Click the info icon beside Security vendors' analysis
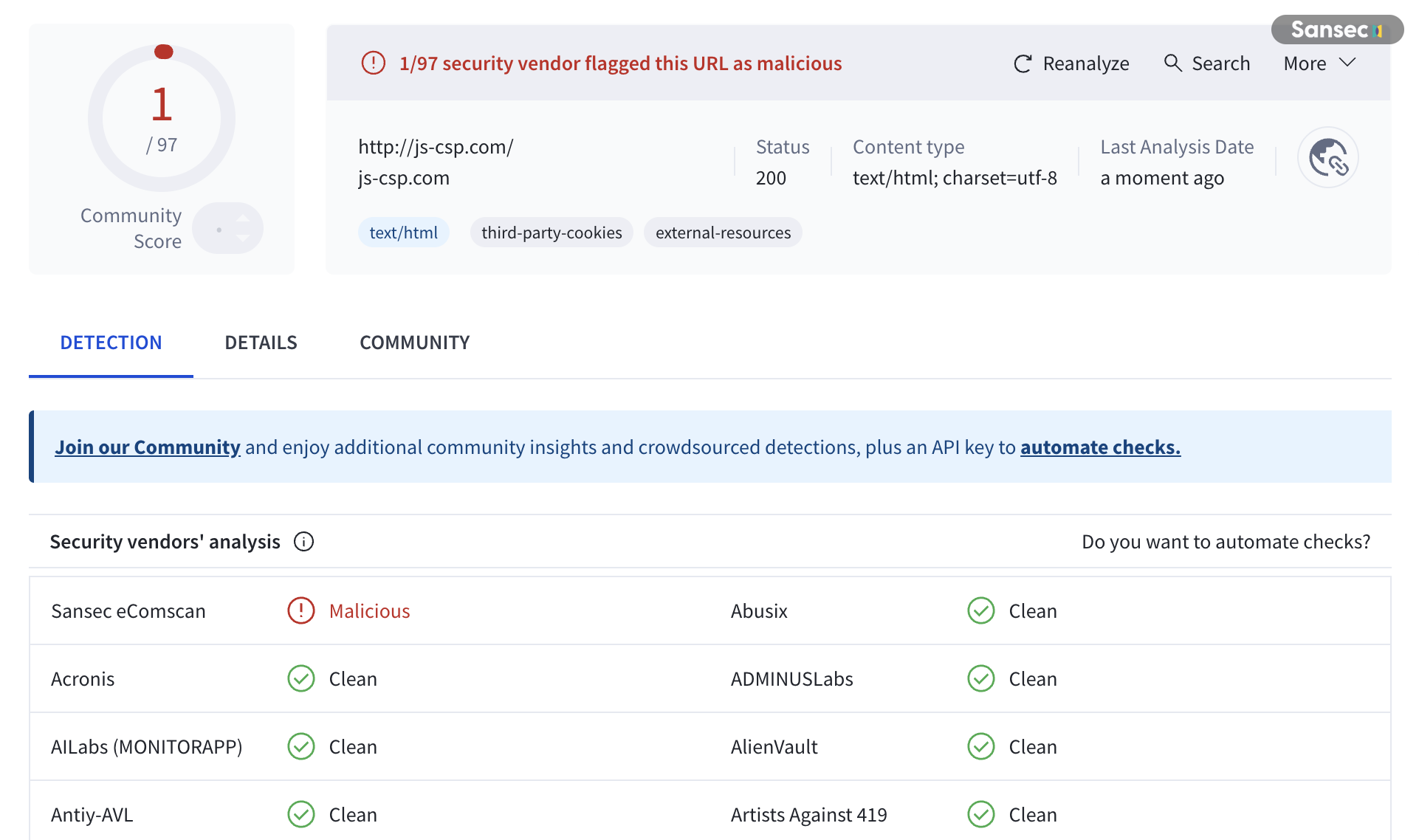 (303, 541)
